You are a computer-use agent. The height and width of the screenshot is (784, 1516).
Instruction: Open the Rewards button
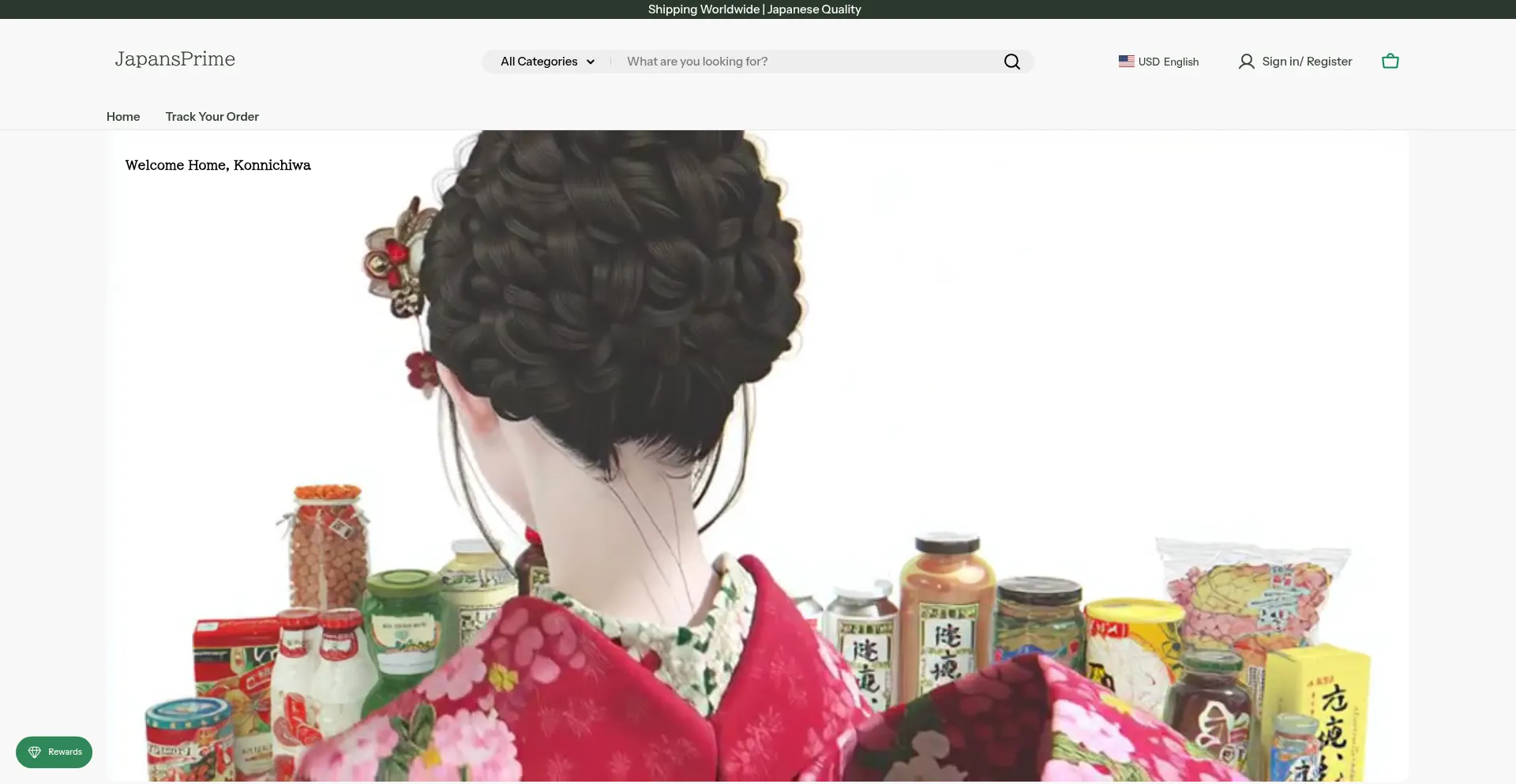(x=54, y=752)
